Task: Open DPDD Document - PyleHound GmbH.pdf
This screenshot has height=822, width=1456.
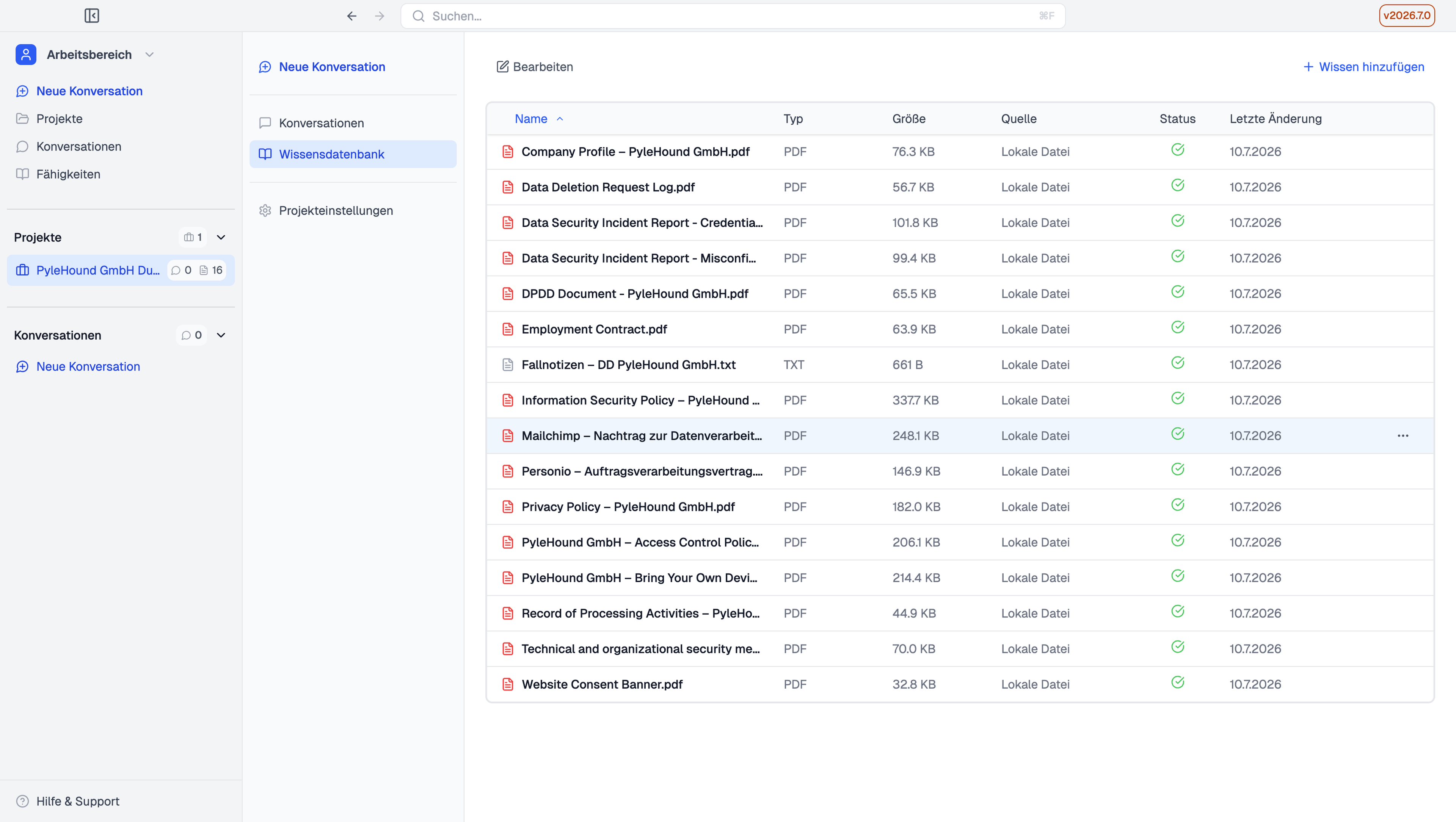Action: coord(635,294)
